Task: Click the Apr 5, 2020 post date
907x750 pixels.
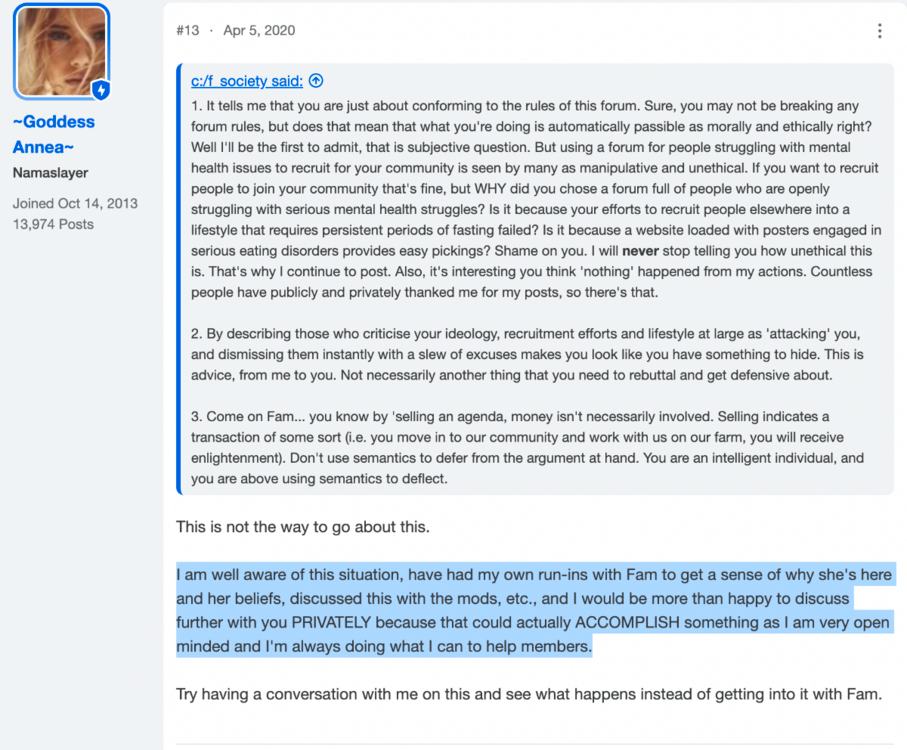Action: tap(259, 31)
